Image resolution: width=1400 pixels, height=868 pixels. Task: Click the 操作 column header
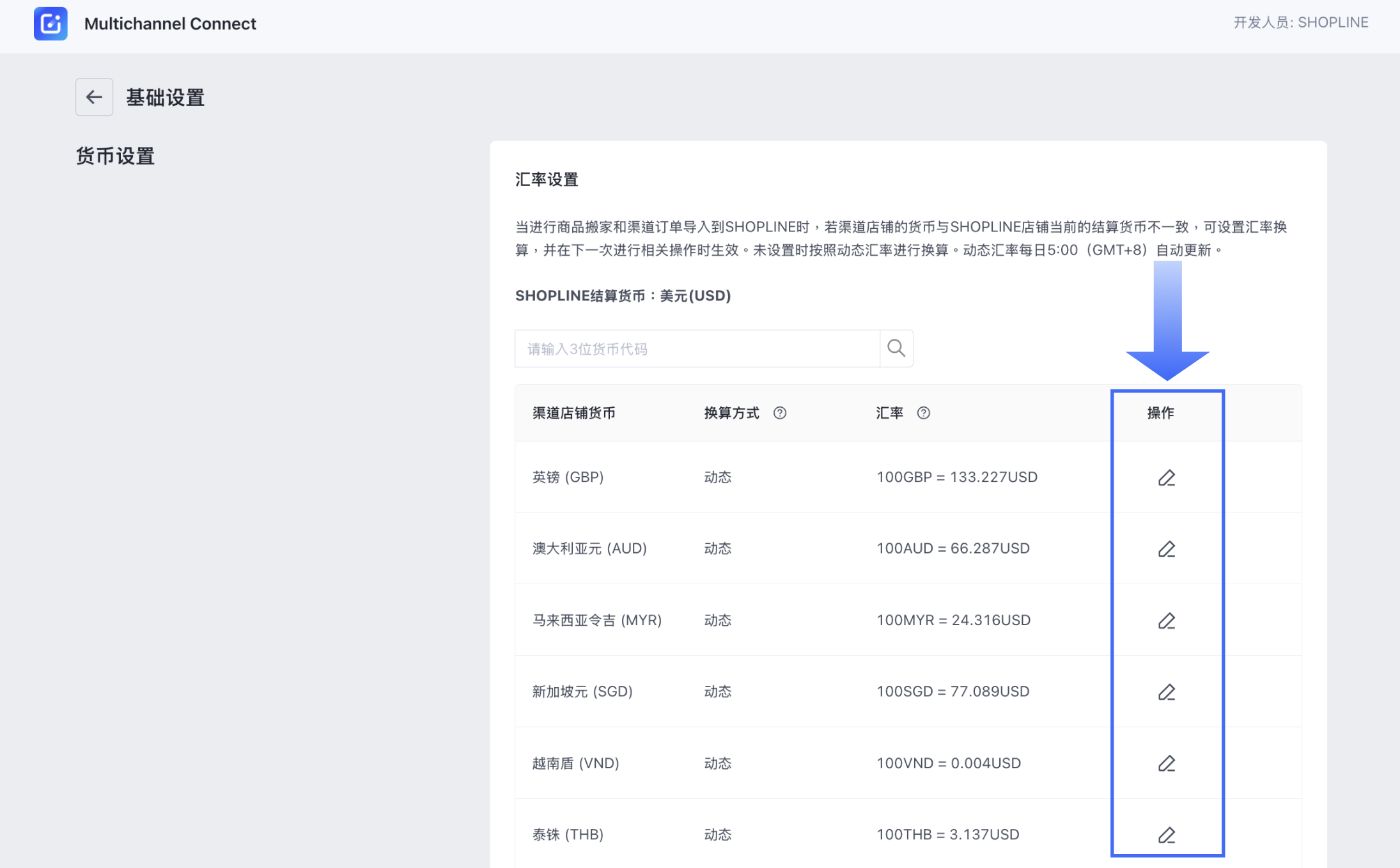(1160, 413)
